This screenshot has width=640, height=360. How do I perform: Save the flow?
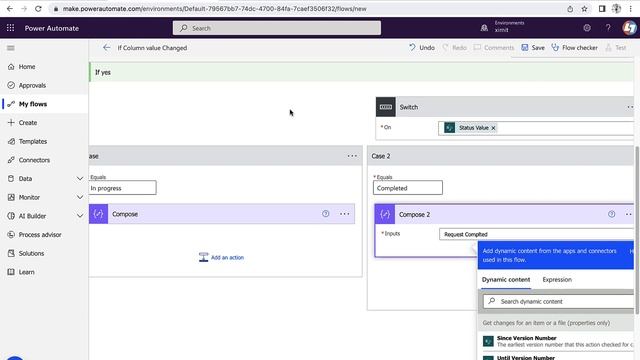(533, 48)
